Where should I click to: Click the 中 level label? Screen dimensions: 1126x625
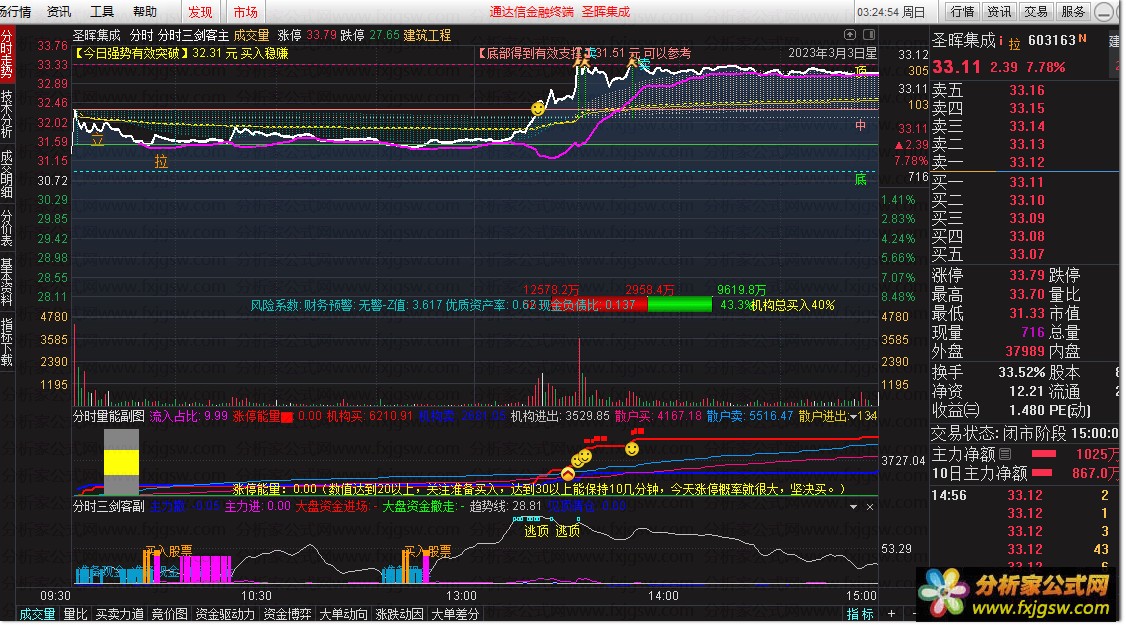tap(860, 126)
